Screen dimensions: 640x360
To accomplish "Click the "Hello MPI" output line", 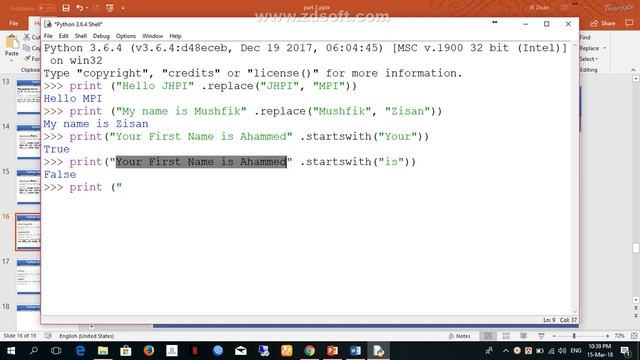I will click(73, 98).
